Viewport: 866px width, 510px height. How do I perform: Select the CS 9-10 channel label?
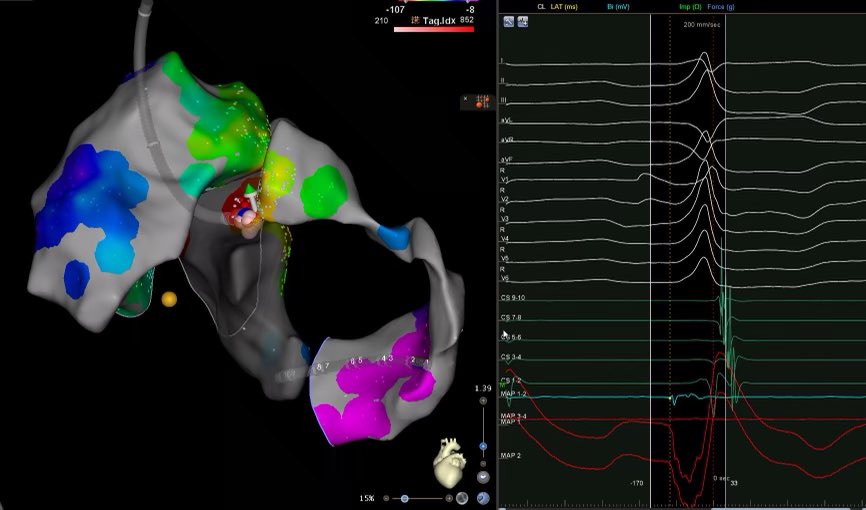pyautogui.click(x=513, y=298)
